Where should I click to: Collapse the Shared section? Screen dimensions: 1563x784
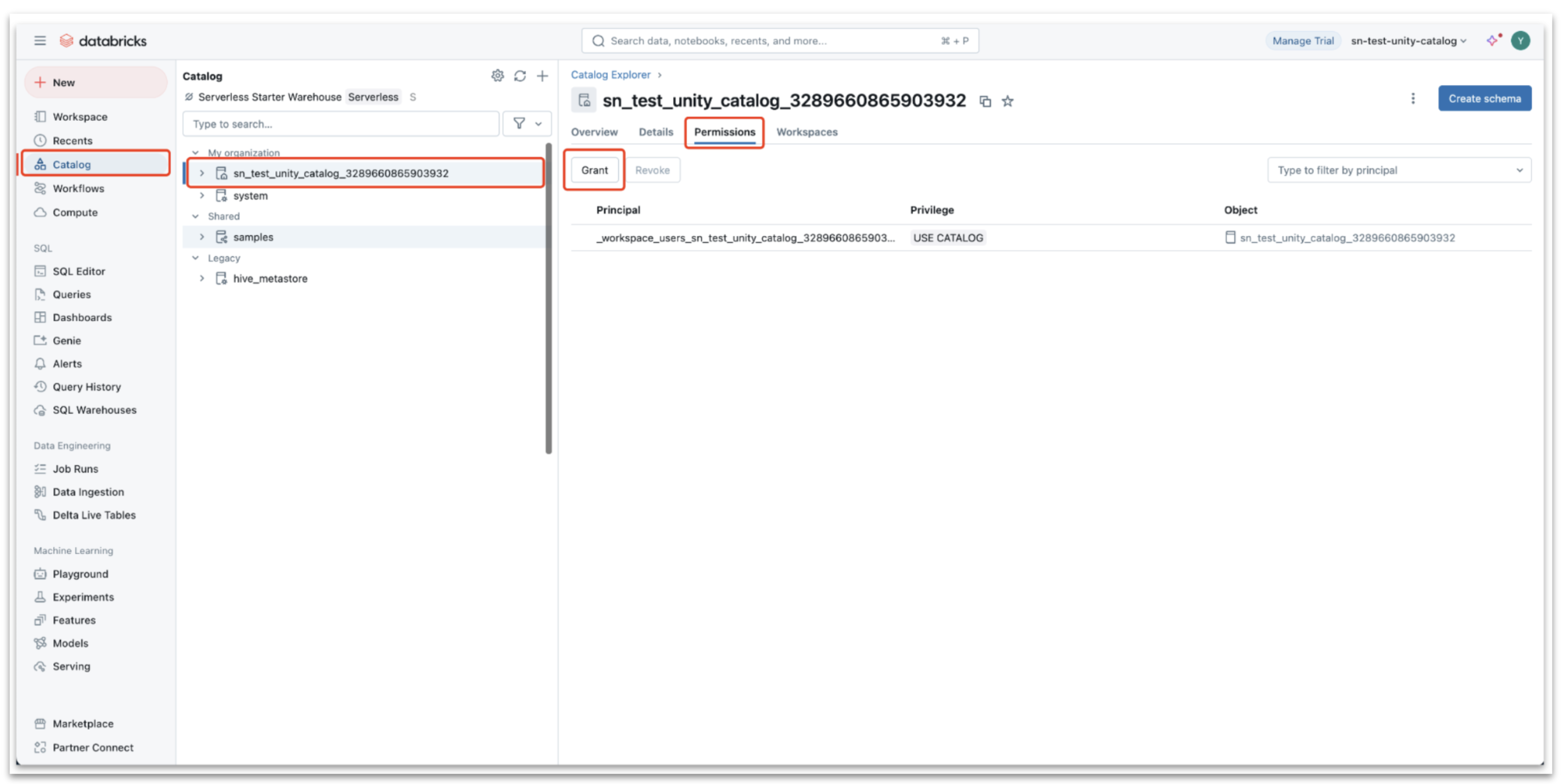[195, 216]
